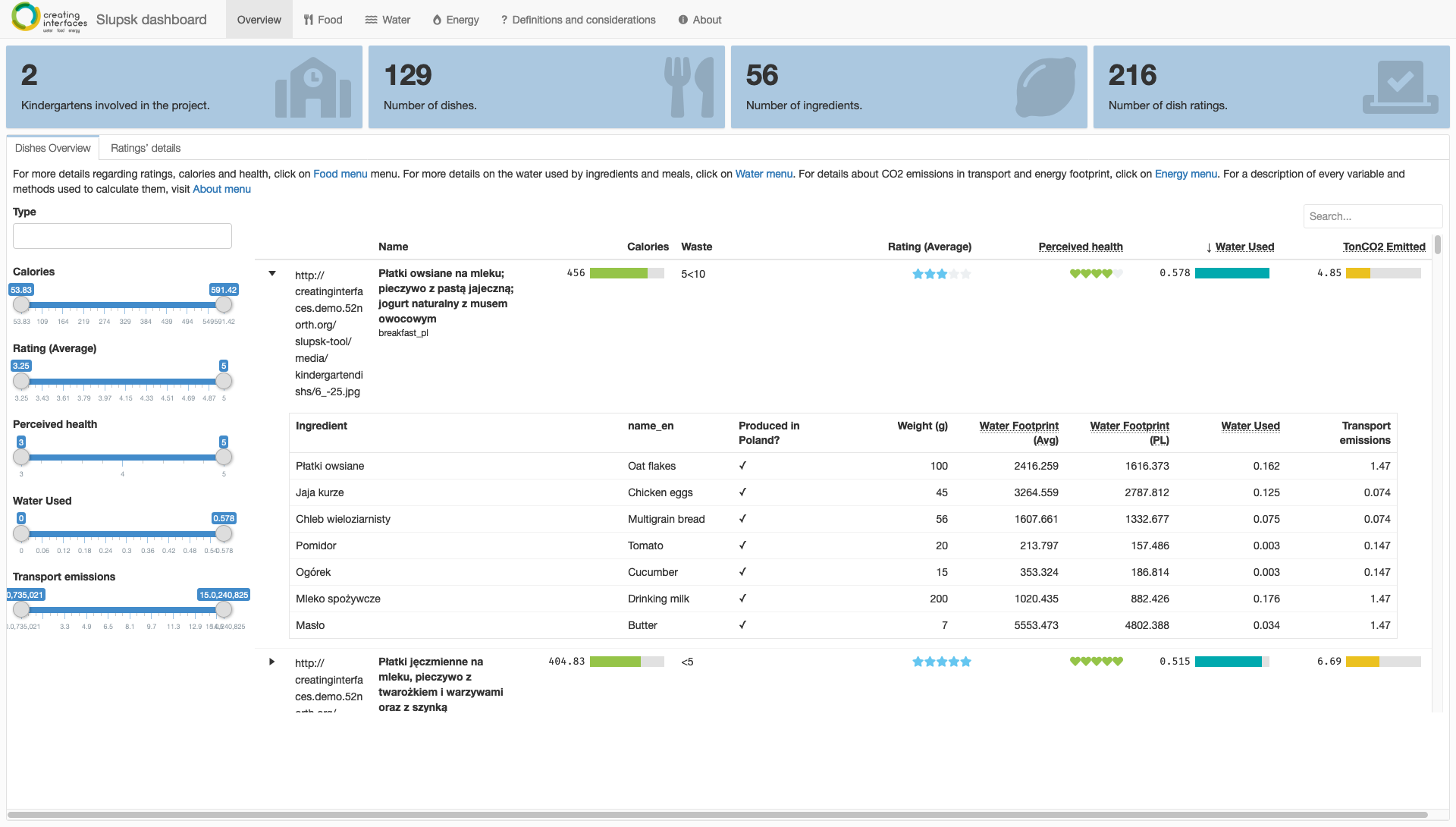Screen dimensions: 1456x827
Task: Follow the Water menu link in description
Action: click(x=764, y=174)
